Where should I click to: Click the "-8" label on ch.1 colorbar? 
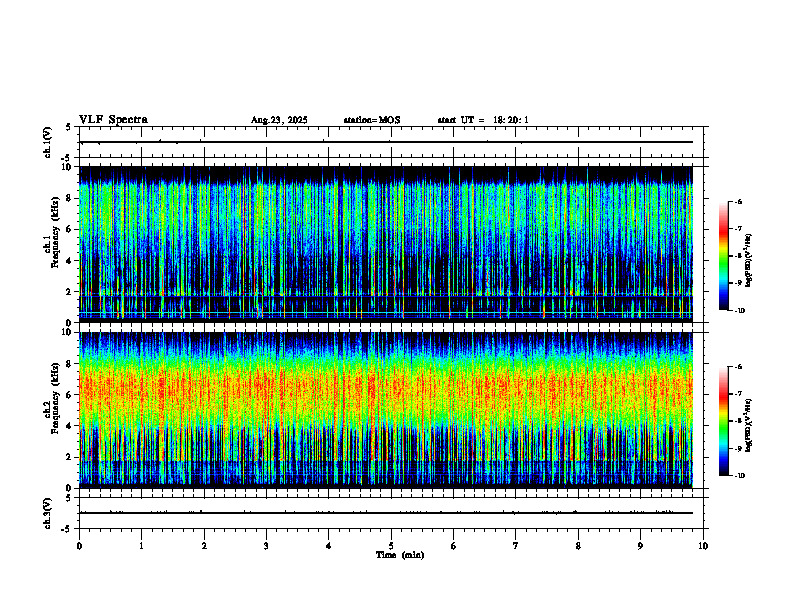click(x=738, y=256)
